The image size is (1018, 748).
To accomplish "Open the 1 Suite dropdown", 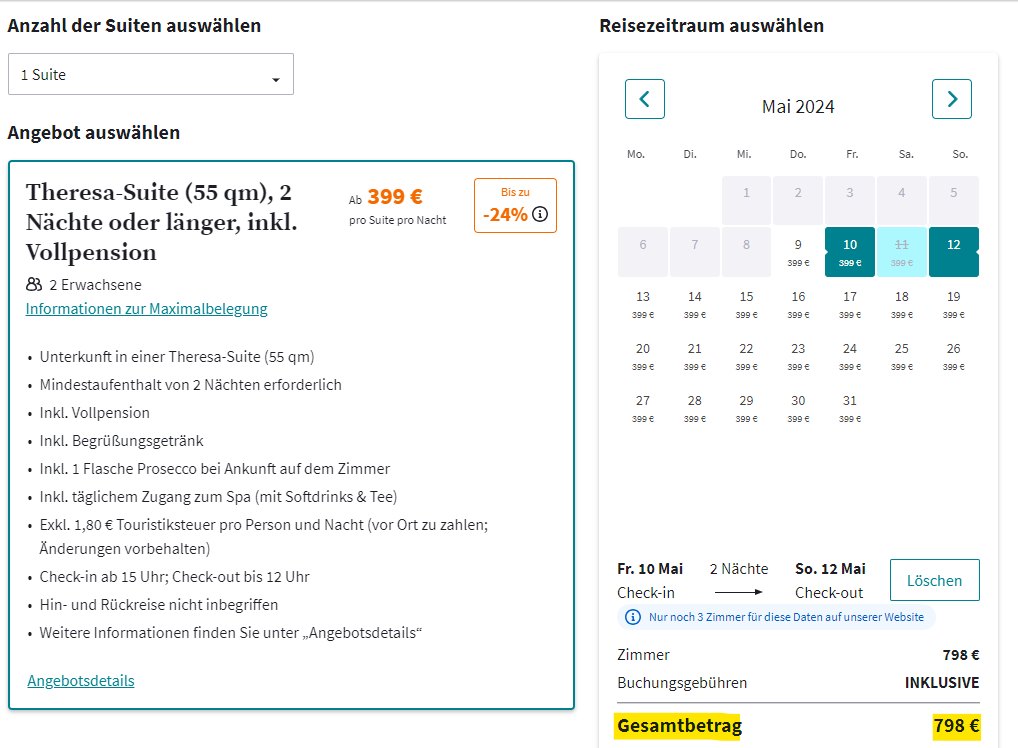I will point(151,74).
